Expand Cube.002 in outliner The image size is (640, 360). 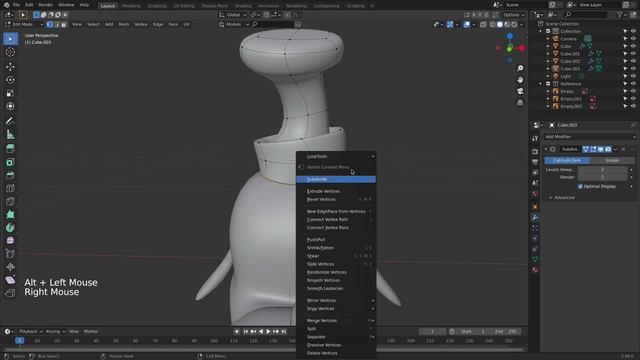[548, 61]
